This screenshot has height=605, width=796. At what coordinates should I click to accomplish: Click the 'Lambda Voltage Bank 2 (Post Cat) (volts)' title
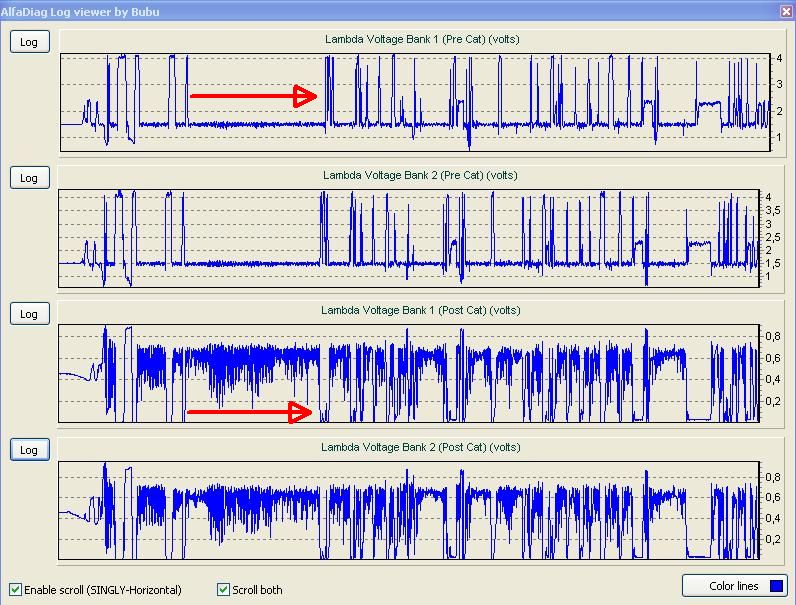(x=420, y=447)
